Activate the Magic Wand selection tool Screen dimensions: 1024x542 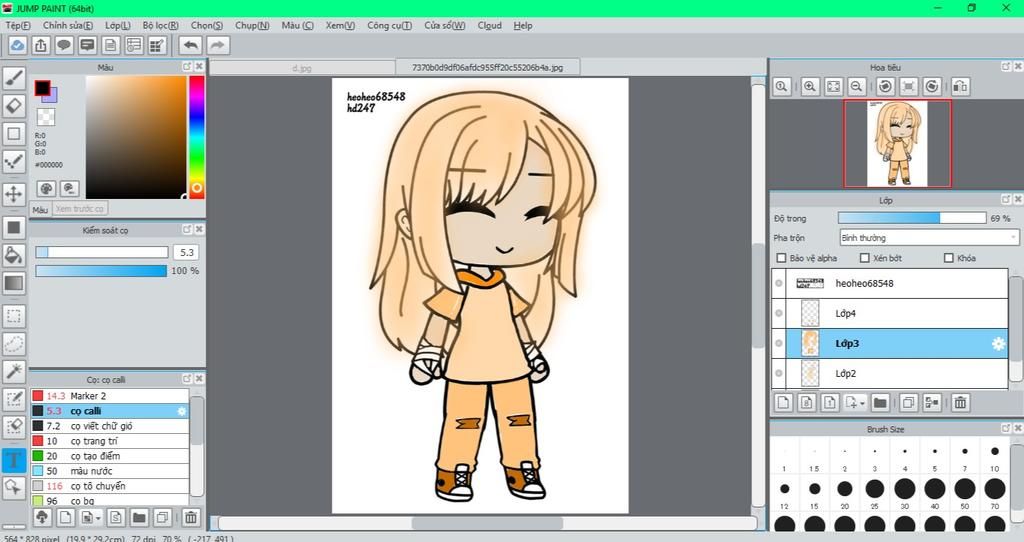point(14,371)
